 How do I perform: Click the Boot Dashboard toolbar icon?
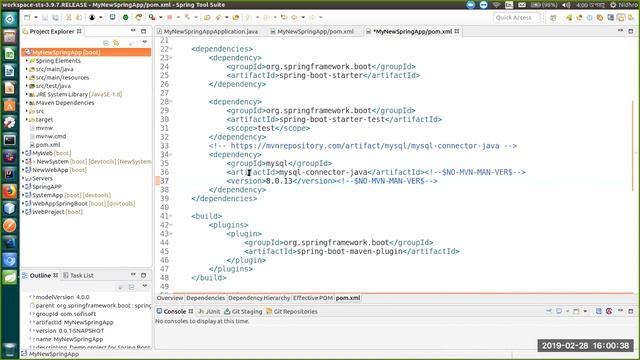click(113, 18)
